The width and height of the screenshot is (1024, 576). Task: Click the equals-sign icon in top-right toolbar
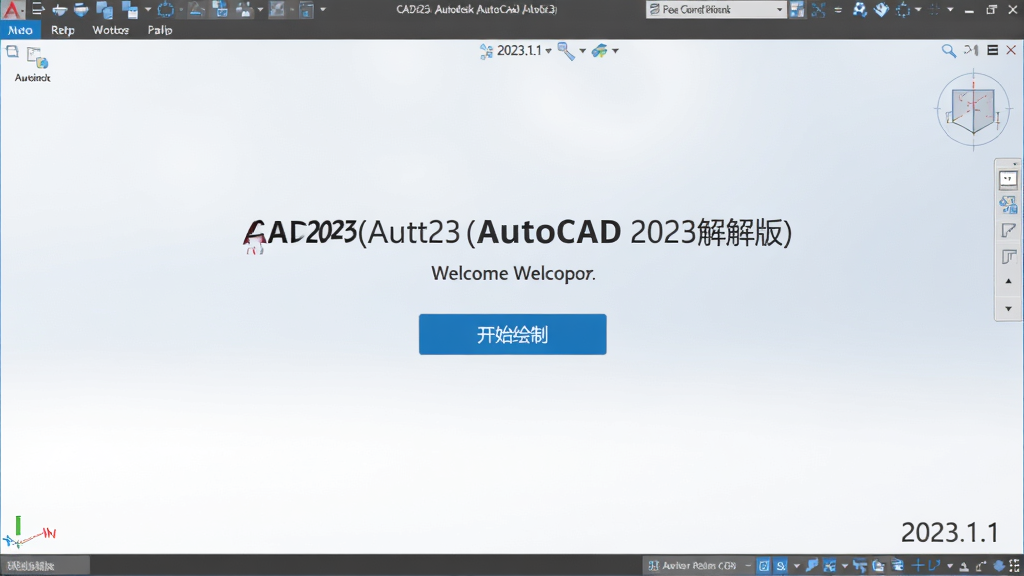[x=838, y=10]
